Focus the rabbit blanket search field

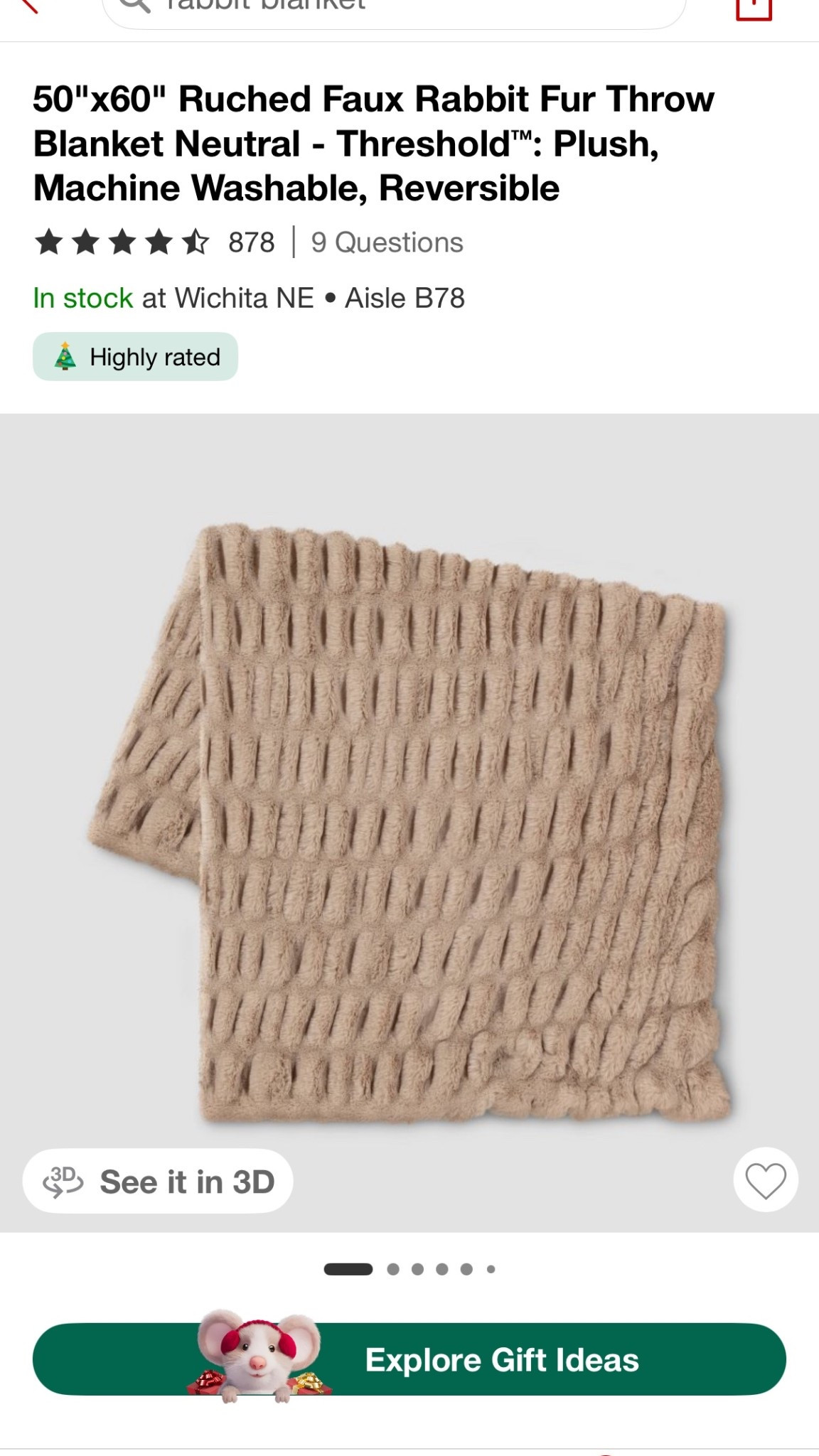coord(395,10)
